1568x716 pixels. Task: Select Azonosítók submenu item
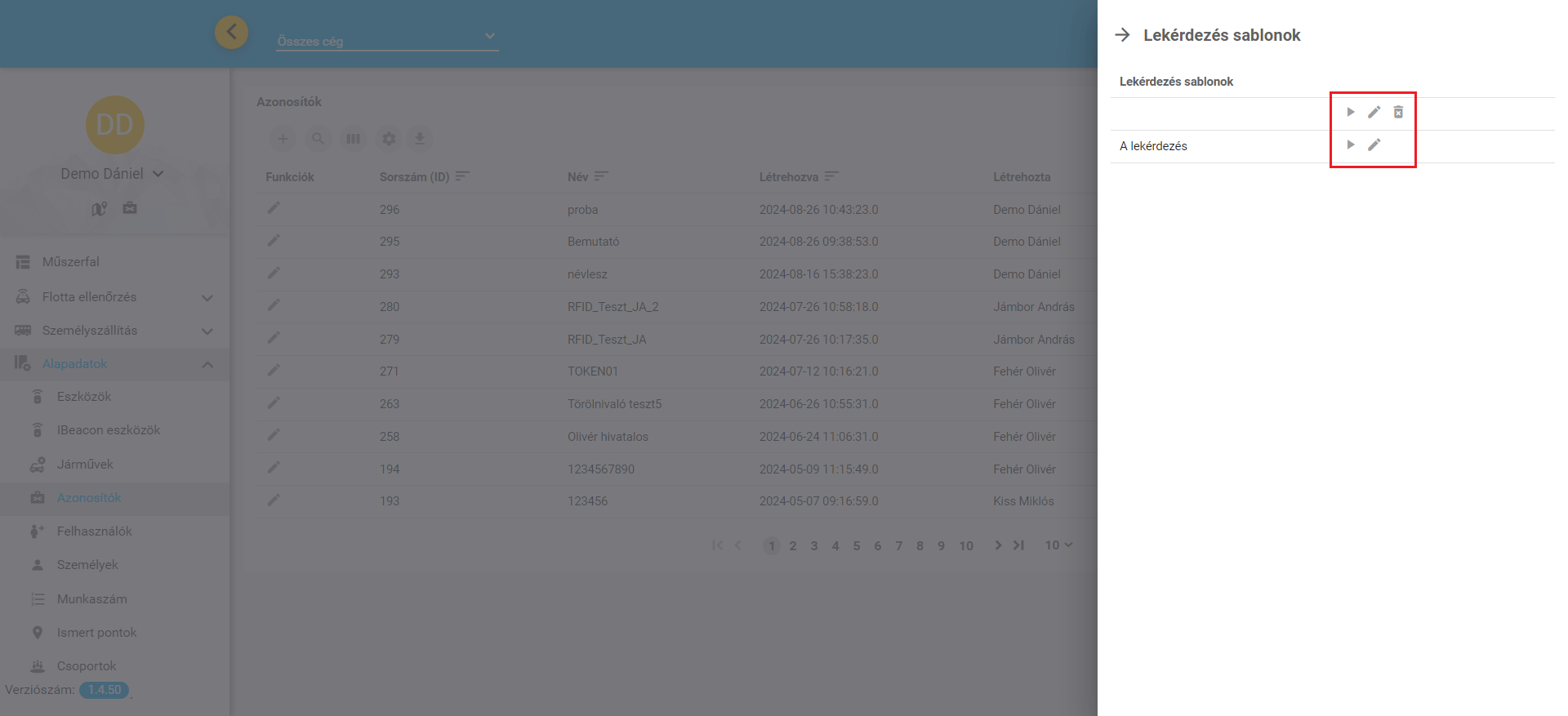pyautogui.click(x=114, y=498)
